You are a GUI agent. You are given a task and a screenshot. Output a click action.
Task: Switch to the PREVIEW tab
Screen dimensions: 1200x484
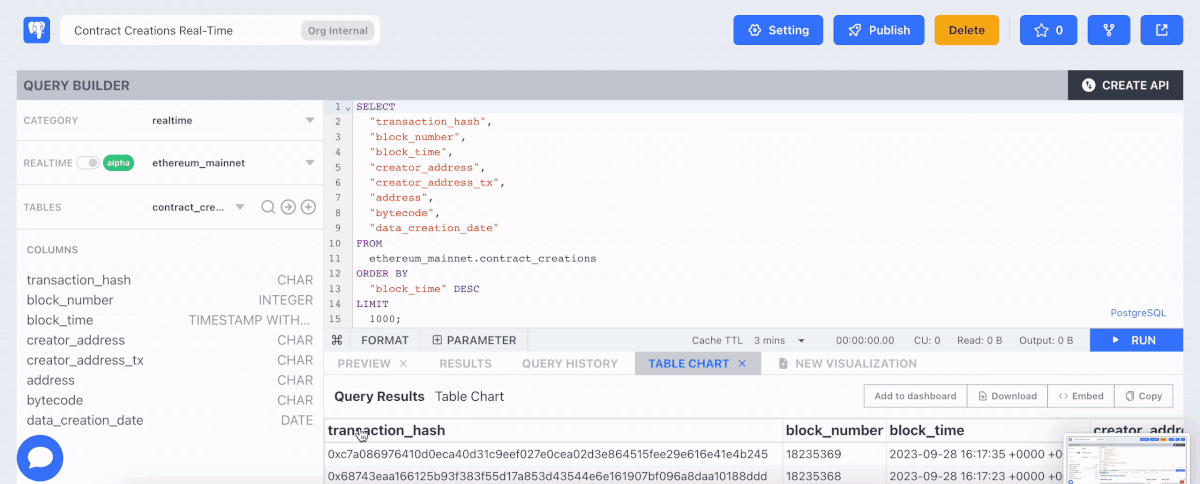pos(363,363)
